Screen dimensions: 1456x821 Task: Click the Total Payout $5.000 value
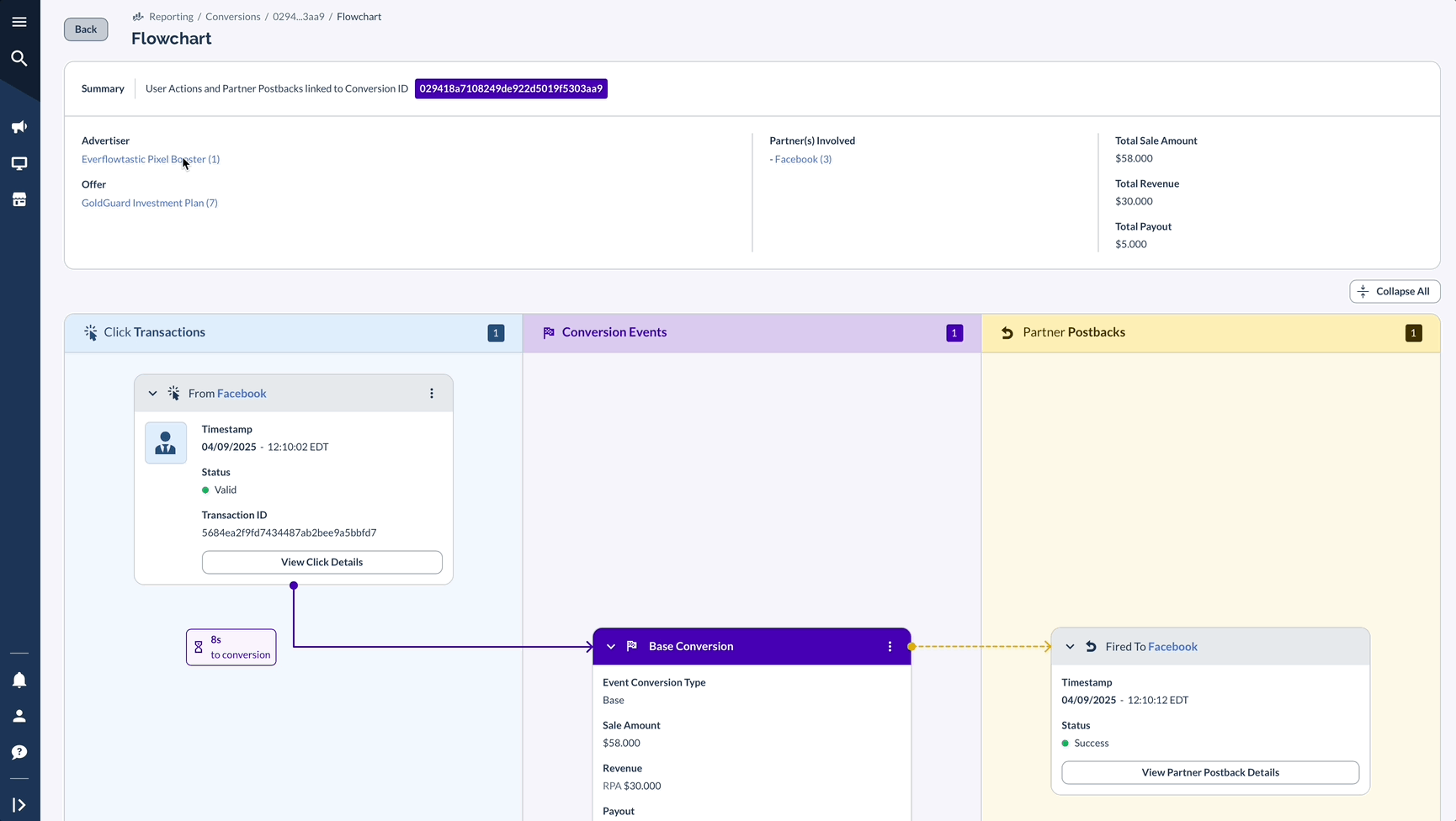(1131, 244)
